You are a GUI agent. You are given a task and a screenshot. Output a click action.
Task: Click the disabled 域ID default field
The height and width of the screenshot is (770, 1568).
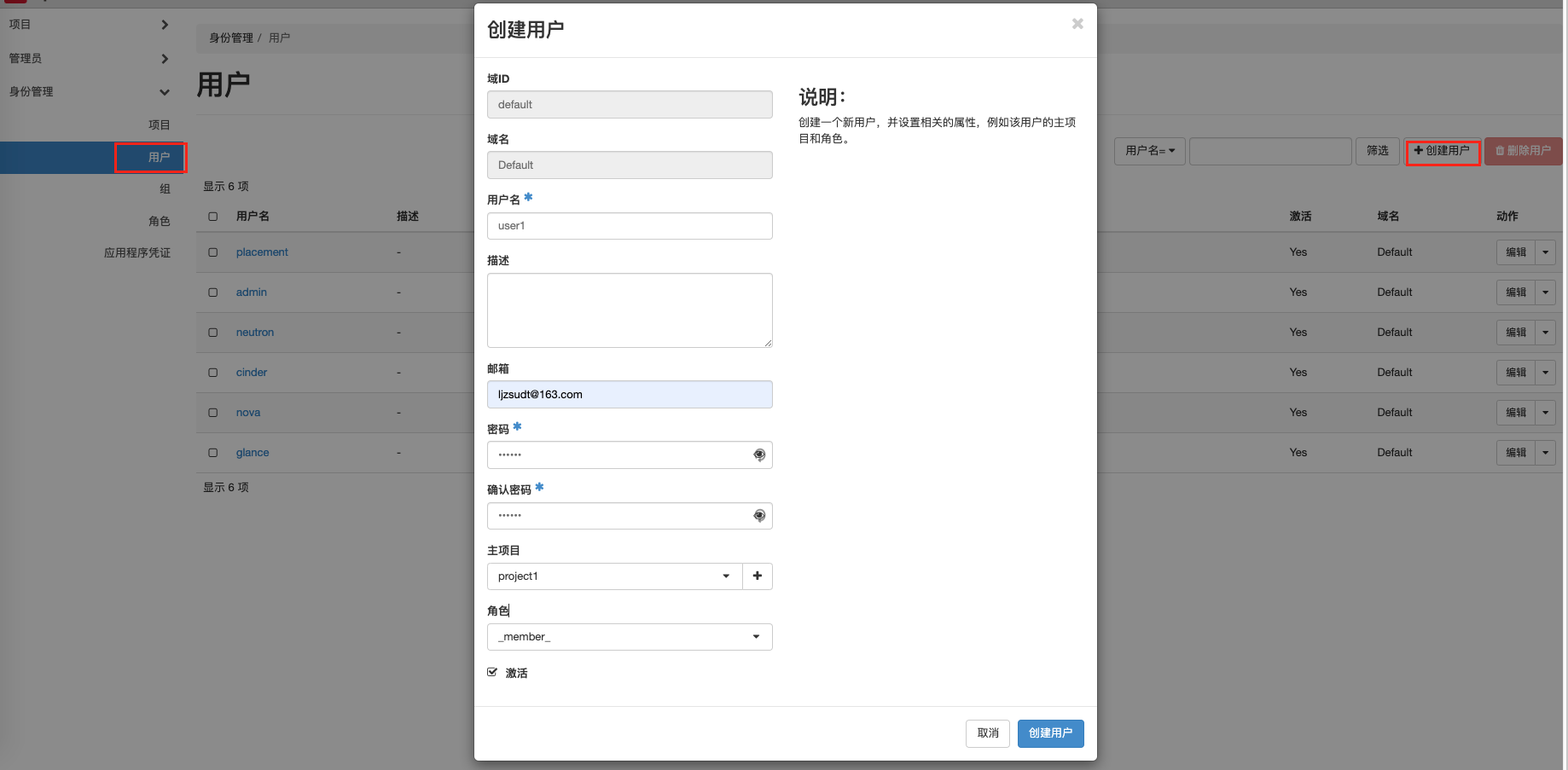(630, 105)
